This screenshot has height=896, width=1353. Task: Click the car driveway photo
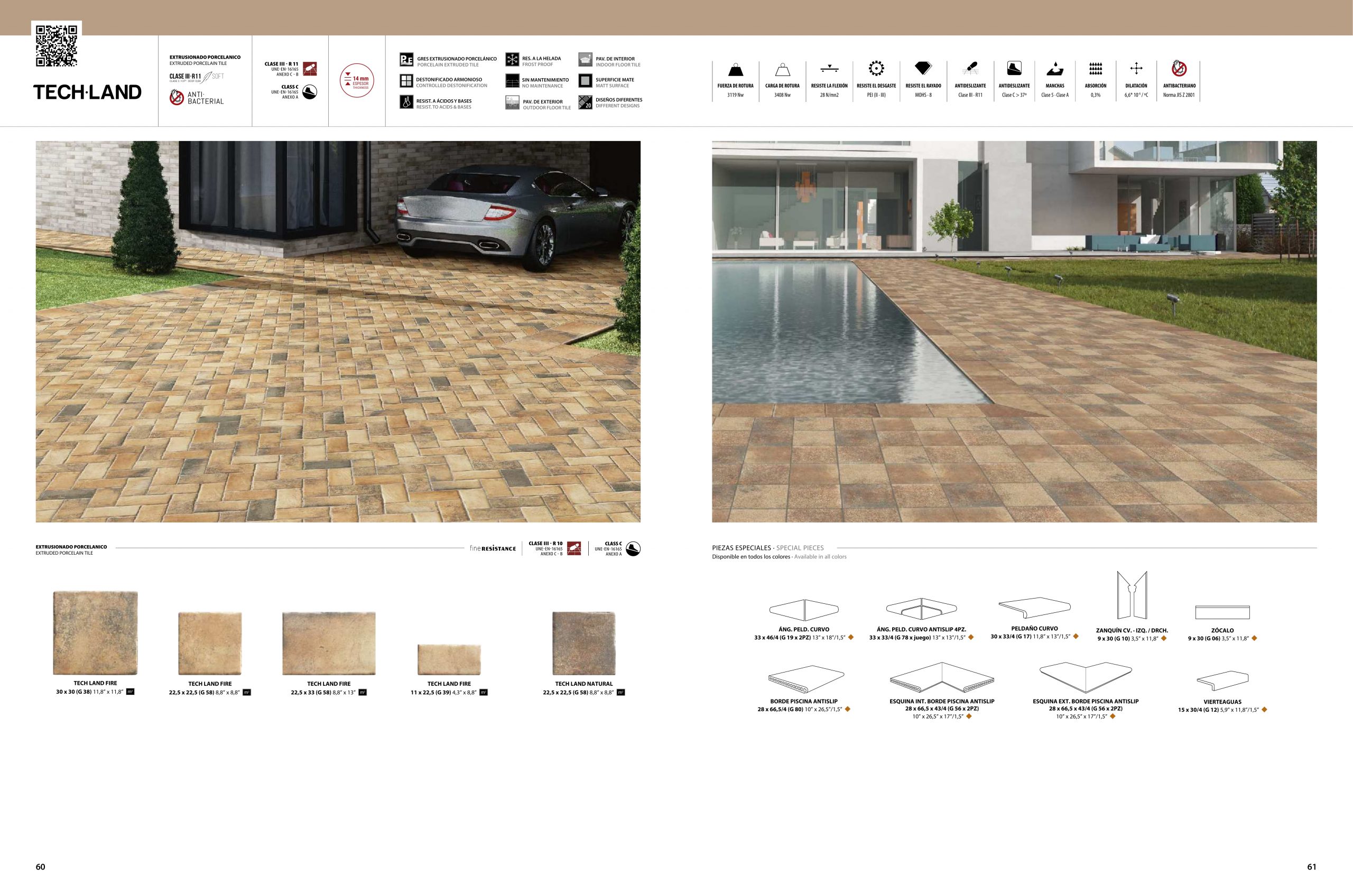tap(338, 331)
